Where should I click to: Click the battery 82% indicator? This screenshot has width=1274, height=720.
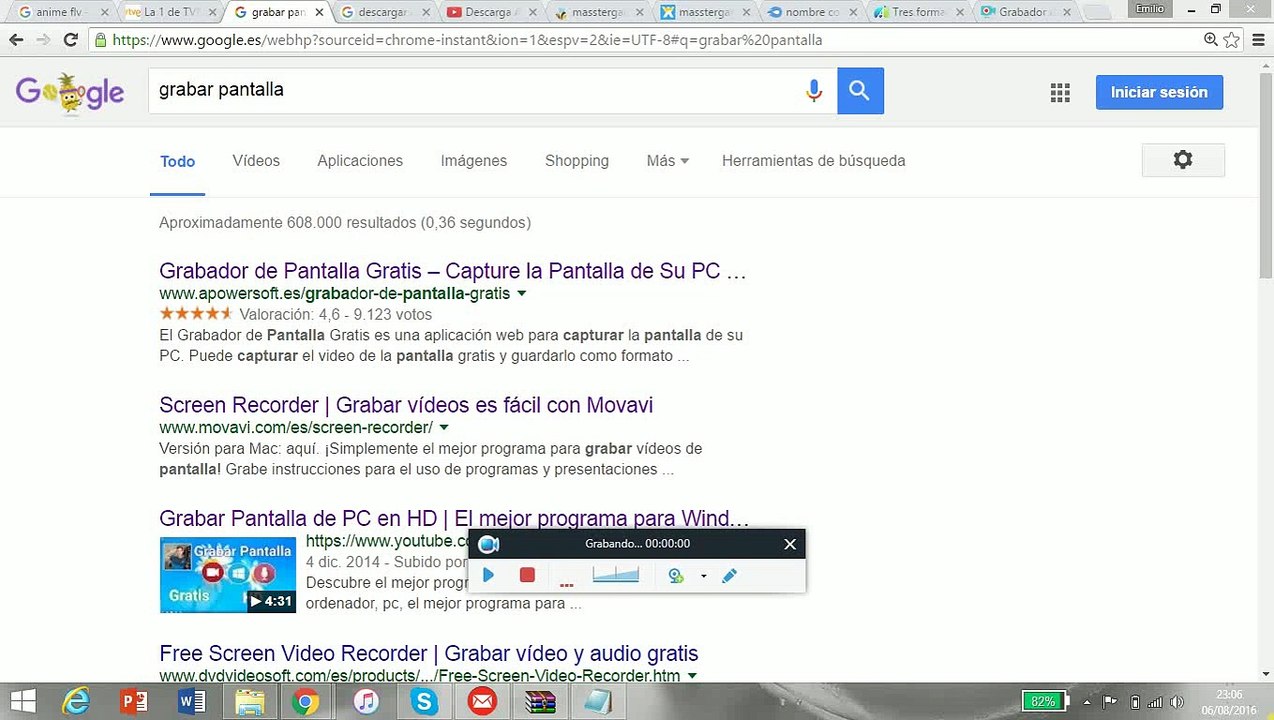click(x=1045, y=701)
